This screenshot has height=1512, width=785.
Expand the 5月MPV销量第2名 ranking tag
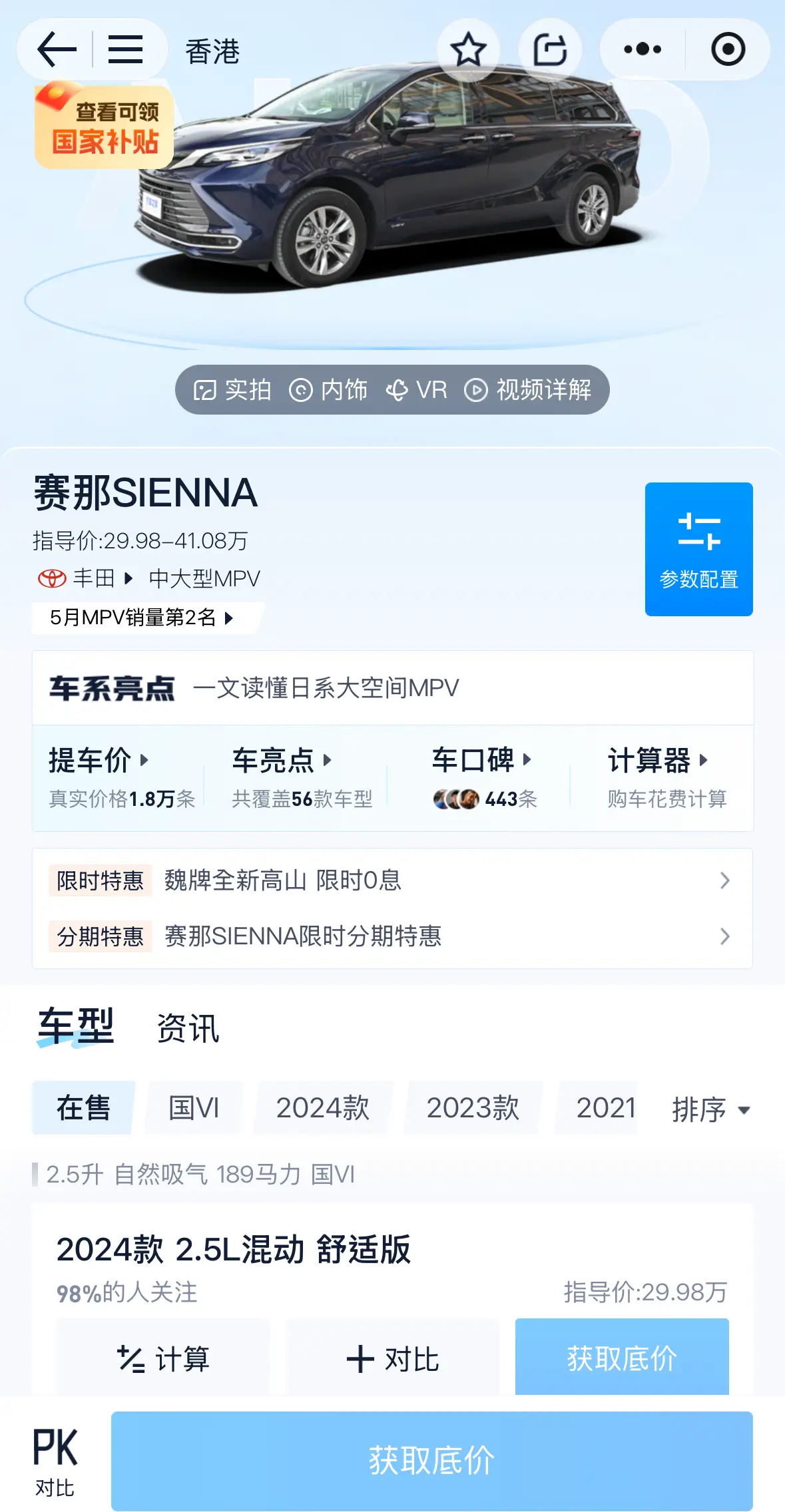[x=142, y=618]
